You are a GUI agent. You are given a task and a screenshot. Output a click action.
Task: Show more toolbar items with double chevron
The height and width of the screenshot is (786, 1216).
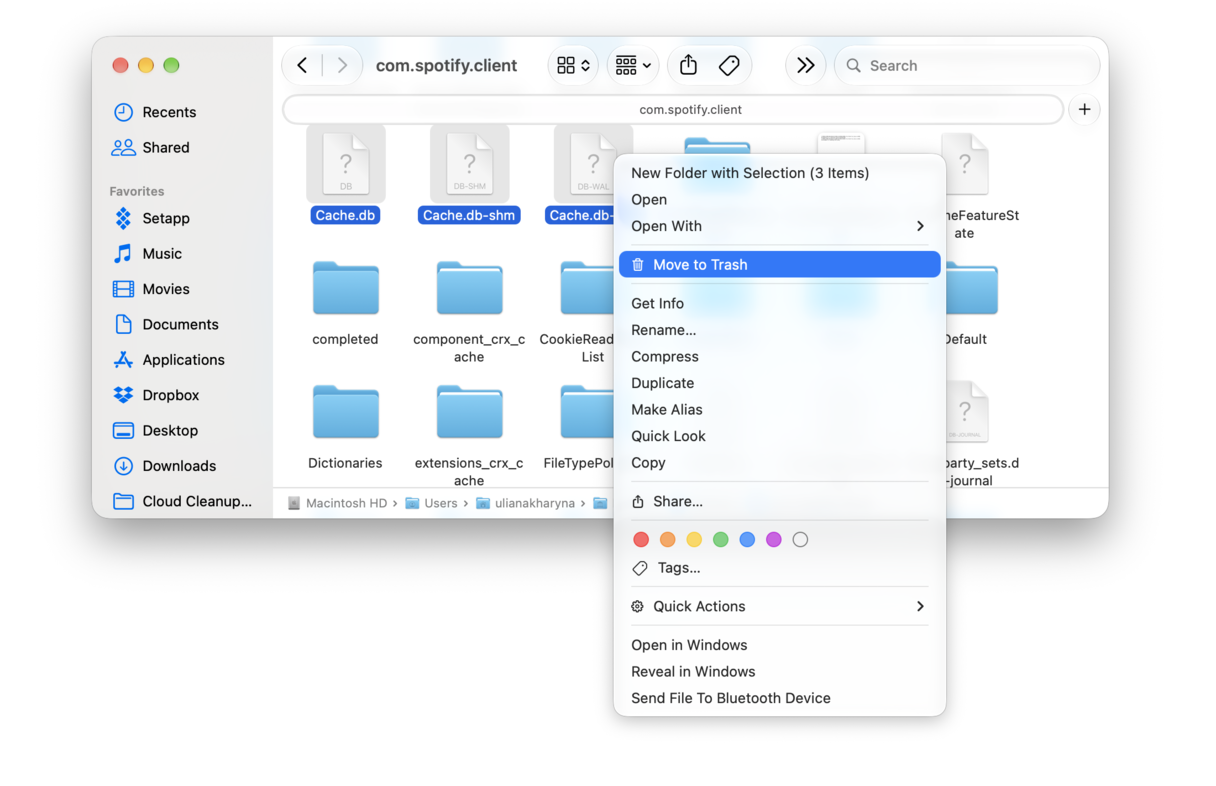point(805,65)
